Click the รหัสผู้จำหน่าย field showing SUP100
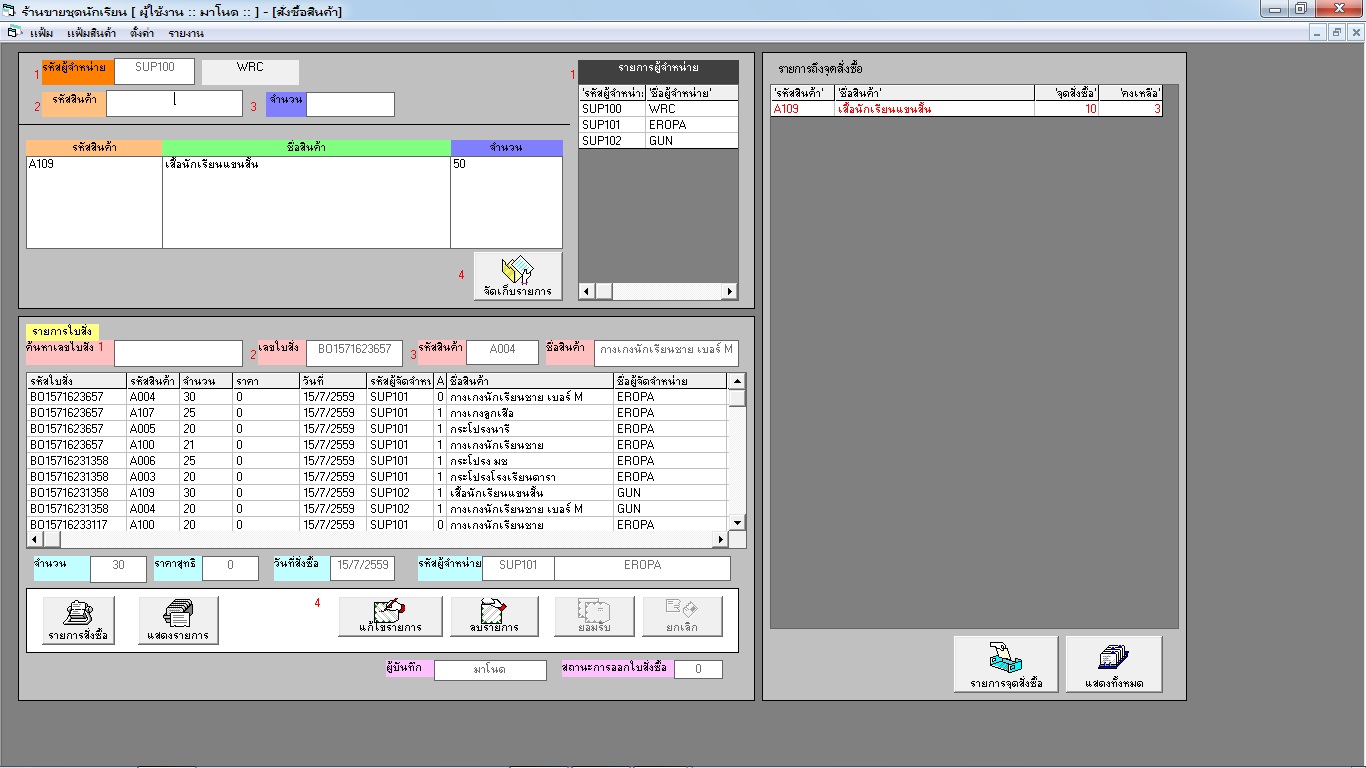This screenshot has width=1366, height=768. tap(154, 72)
